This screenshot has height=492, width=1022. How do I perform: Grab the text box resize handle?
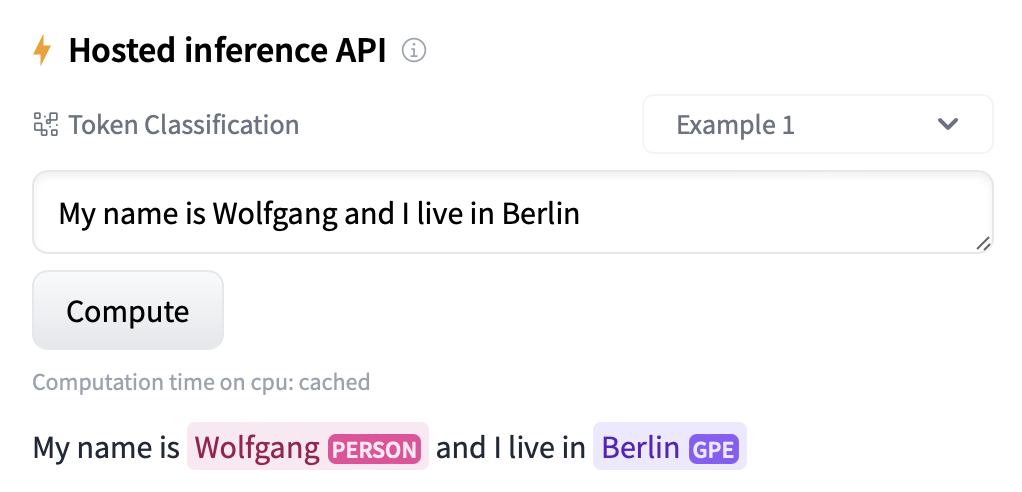tap(982, 243)
